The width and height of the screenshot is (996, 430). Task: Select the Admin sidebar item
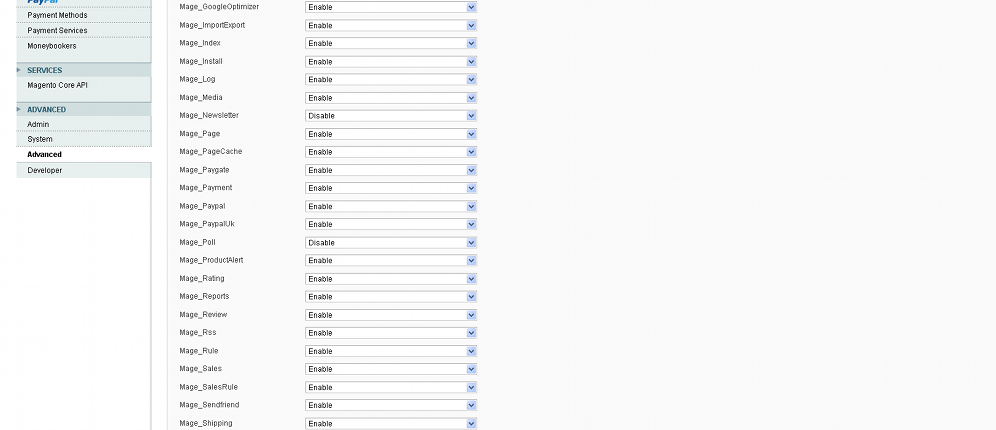pos(38,124)
